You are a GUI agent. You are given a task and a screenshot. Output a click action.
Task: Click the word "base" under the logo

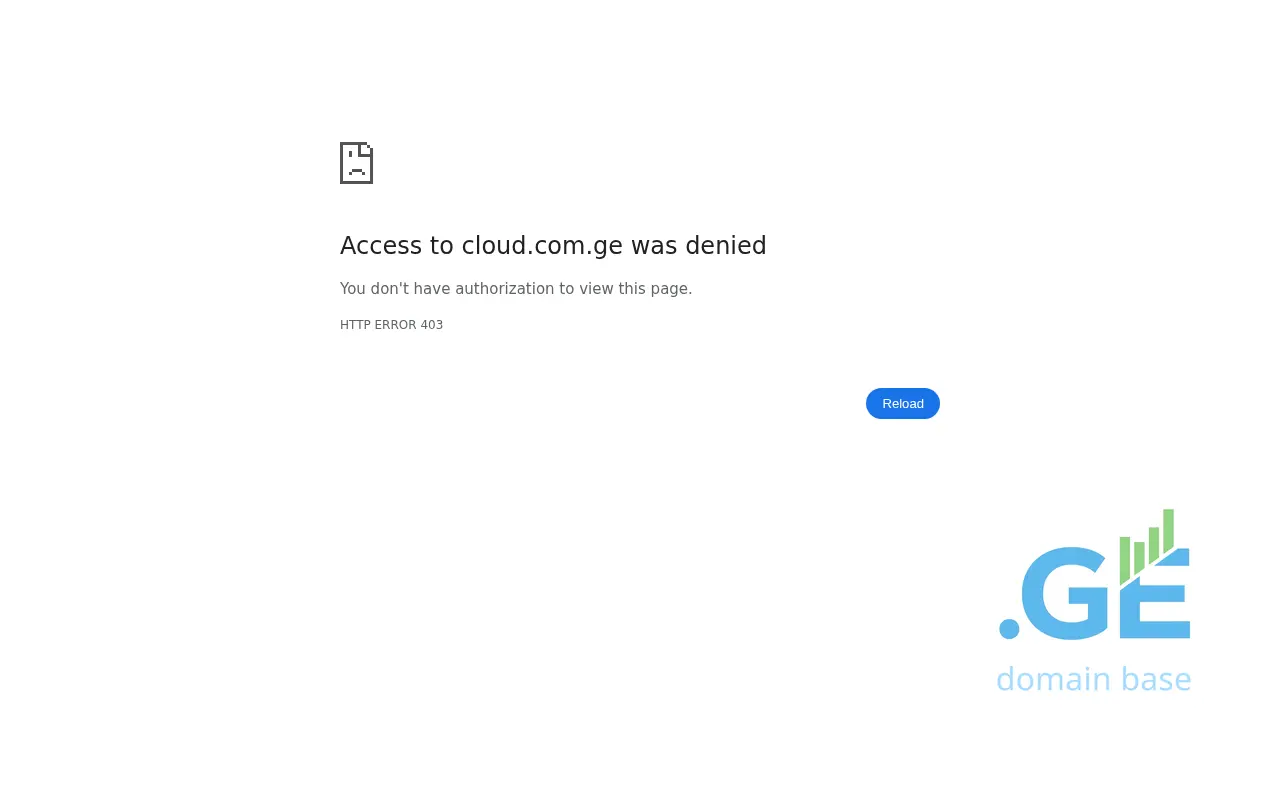[1155, 680]
